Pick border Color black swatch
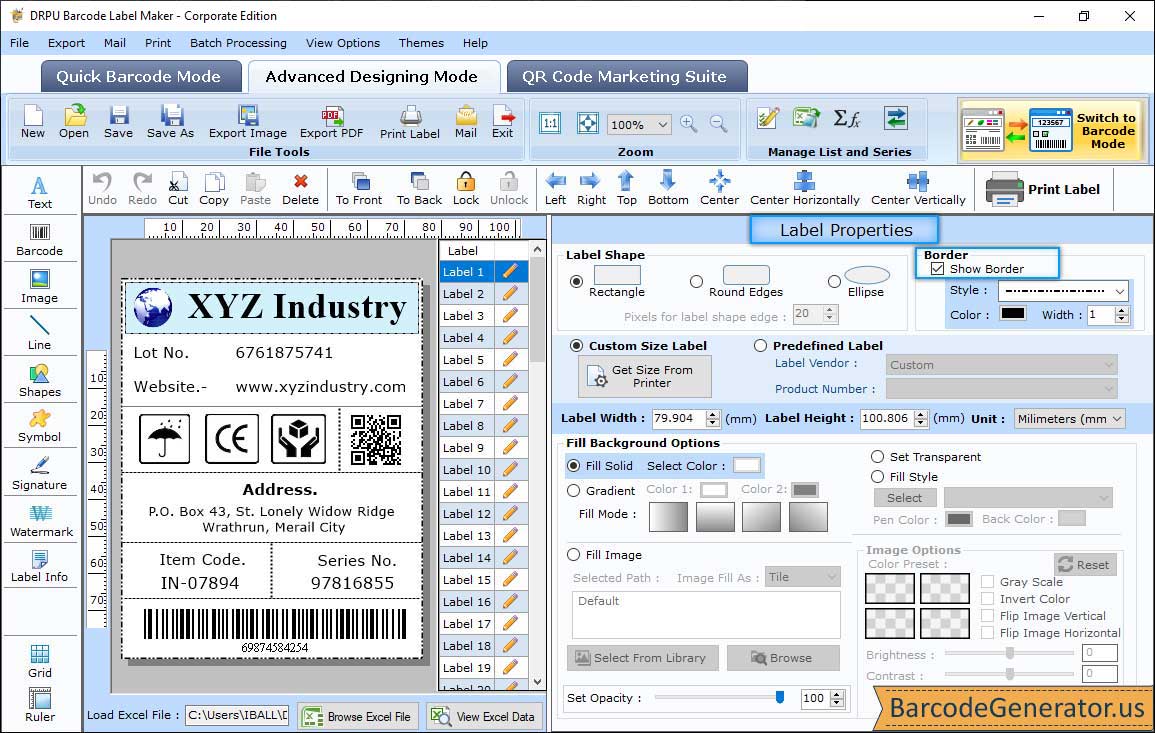The width and height of the screenshot is (1155, 733). click(1012, 313)
